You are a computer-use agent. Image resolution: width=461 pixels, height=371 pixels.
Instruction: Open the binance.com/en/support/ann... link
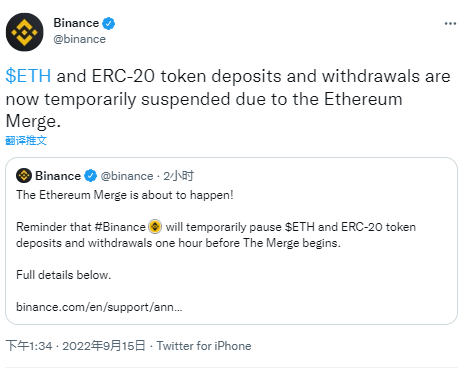tap(99, 307)
